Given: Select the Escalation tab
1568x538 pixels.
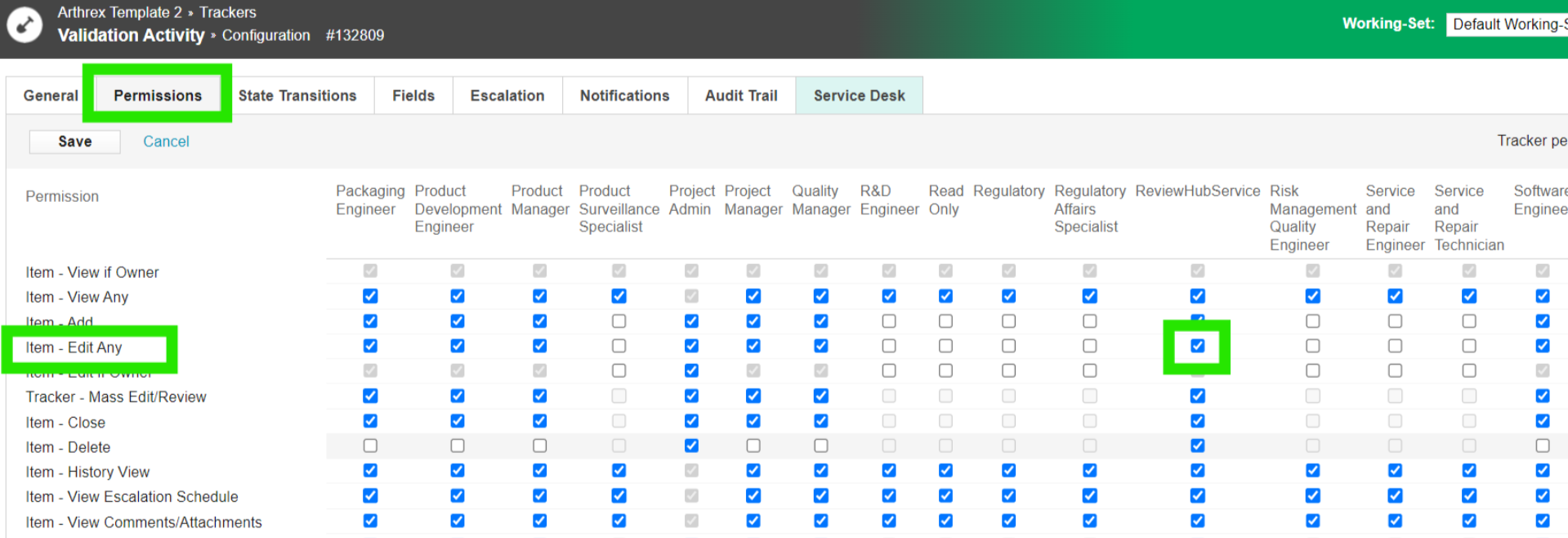Looking at the screenshot, I should (507, 96).
